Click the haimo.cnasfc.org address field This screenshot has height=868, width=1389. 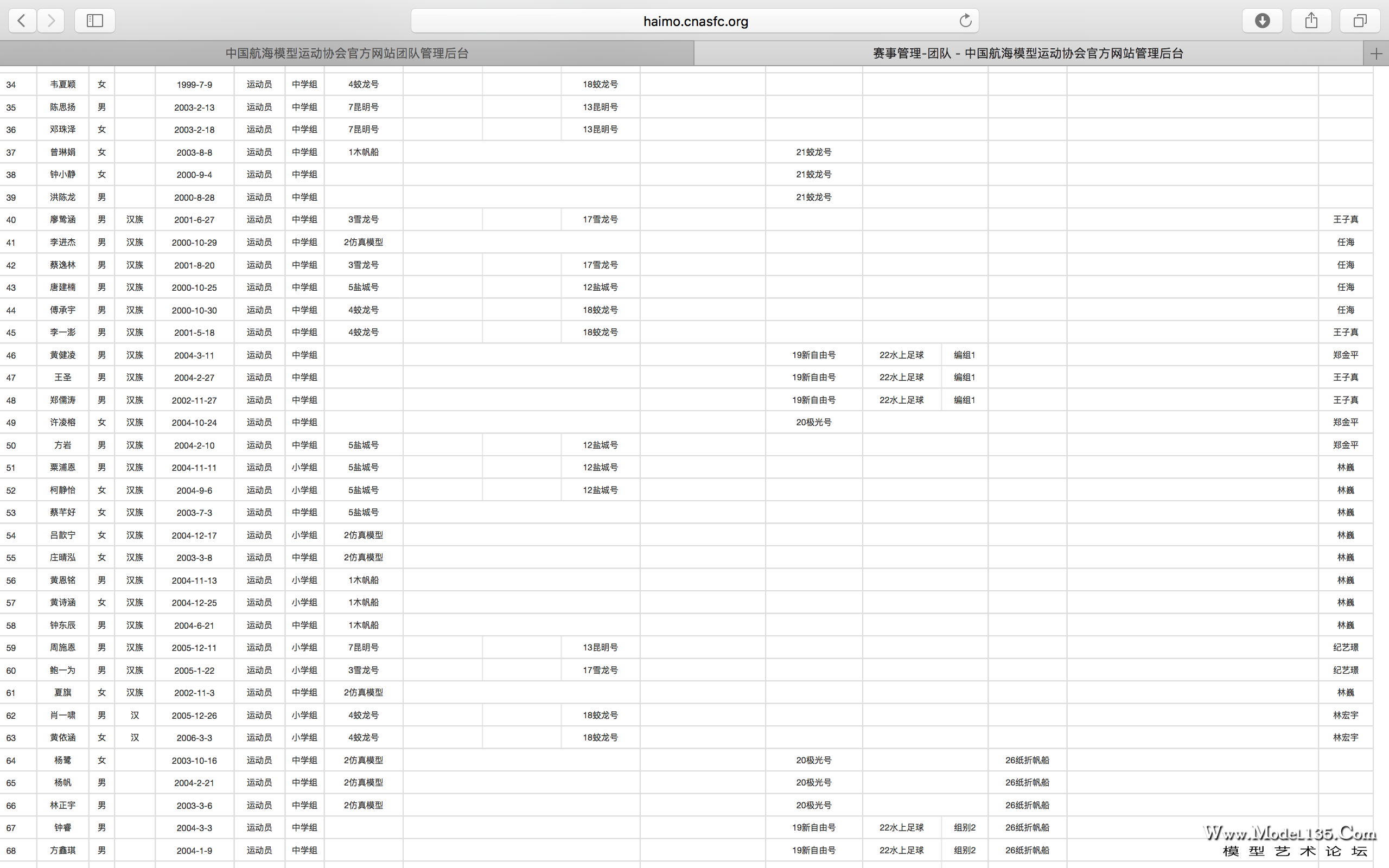coord(694,21)
